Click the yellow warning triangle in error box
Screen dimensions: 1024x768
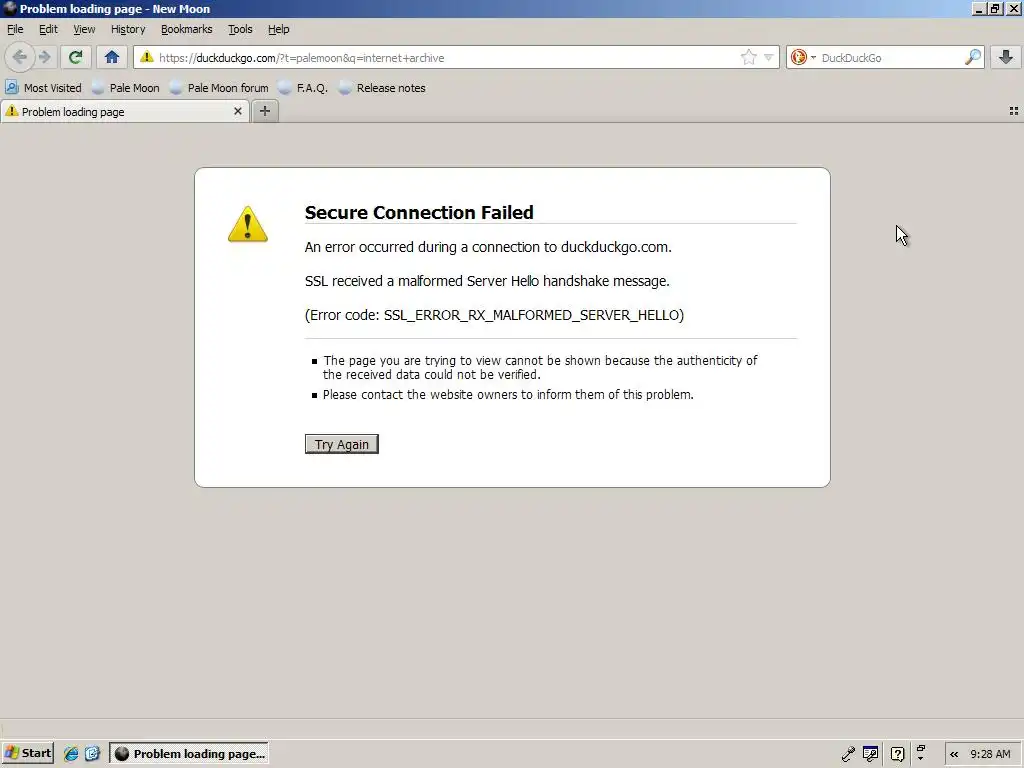tap(248, 224)
